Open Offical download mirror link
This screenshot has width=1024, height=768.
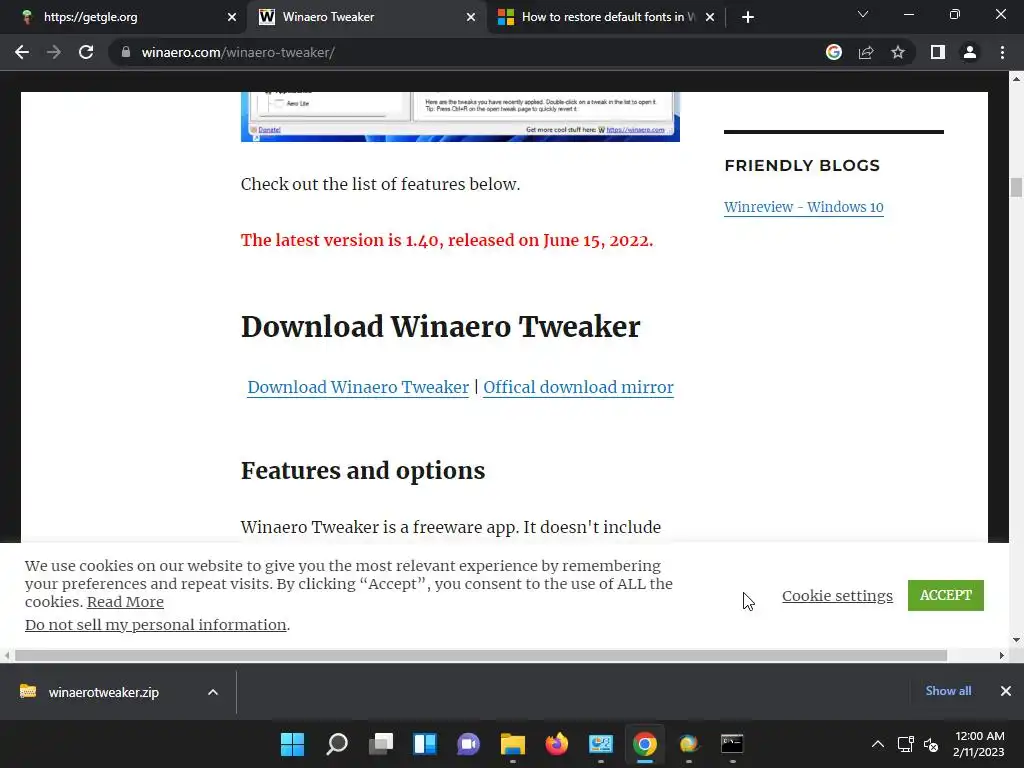(578, 387)
